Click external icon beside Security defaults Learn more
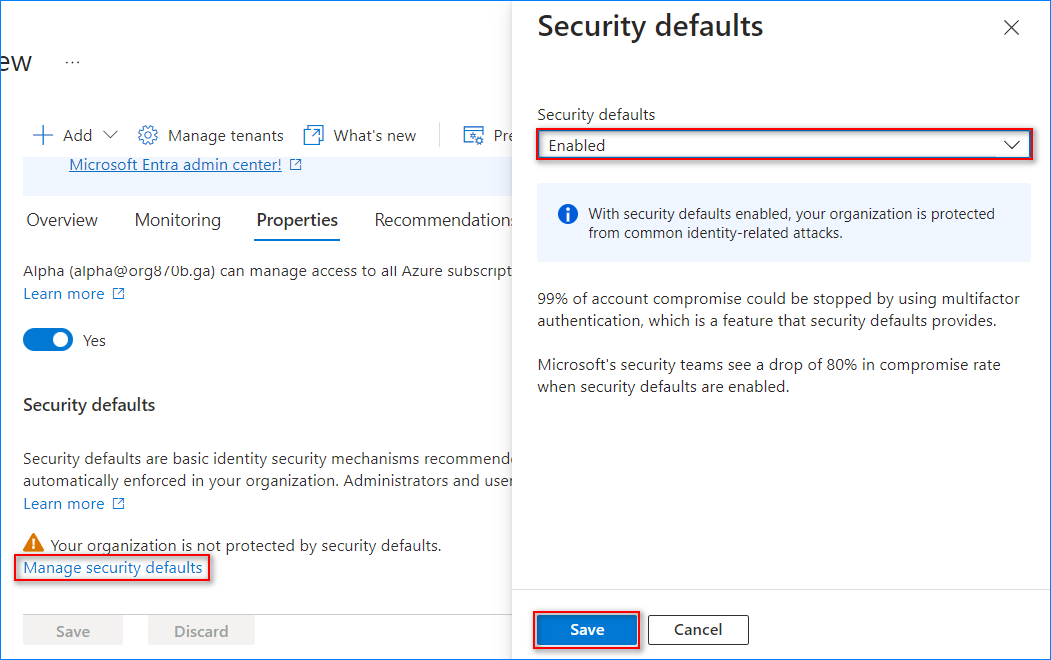 (119, 503)
